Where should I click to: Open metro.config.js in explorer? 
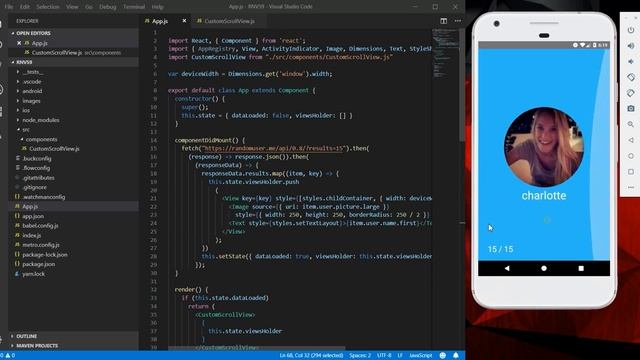[41, 245]
